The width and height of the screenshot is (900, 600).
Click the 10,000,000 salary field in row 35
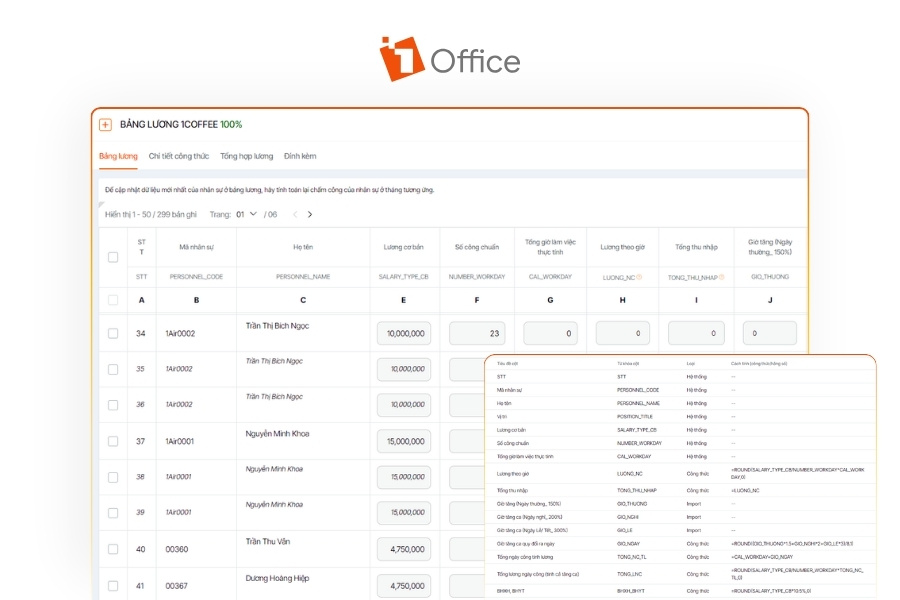[x=404, y=369]
